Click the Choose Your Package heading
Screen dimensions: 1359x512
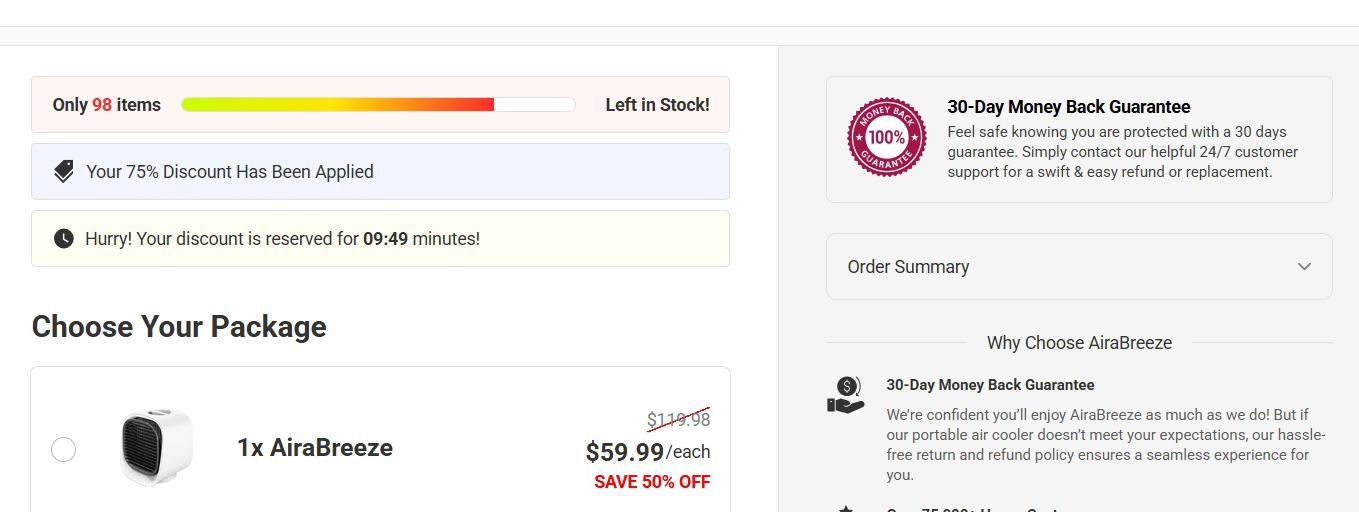(x=179, y=327)
